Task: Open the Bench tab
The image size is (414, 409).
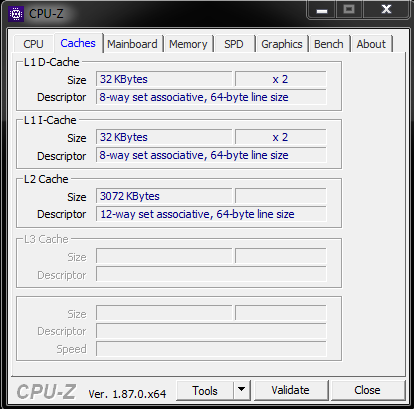Action: 329,44
